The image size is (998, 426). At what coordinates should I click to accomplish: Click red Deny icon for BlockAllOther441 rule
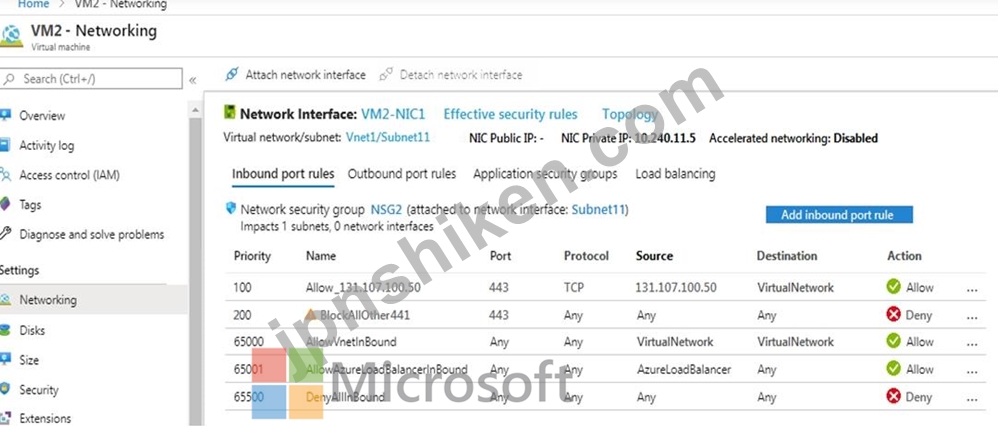[x=894, y=315]
